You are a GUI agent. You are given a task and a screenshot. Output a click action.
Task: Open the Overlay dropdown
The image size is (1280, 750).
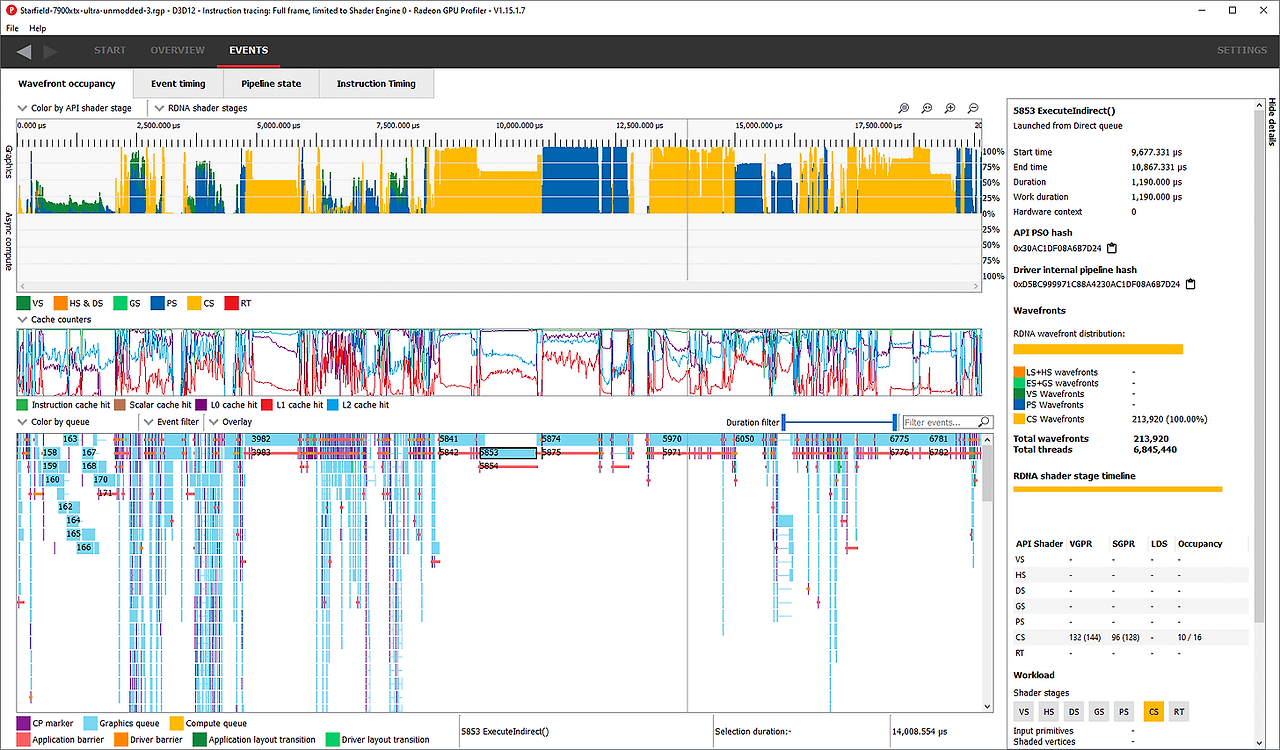(229, 422)
